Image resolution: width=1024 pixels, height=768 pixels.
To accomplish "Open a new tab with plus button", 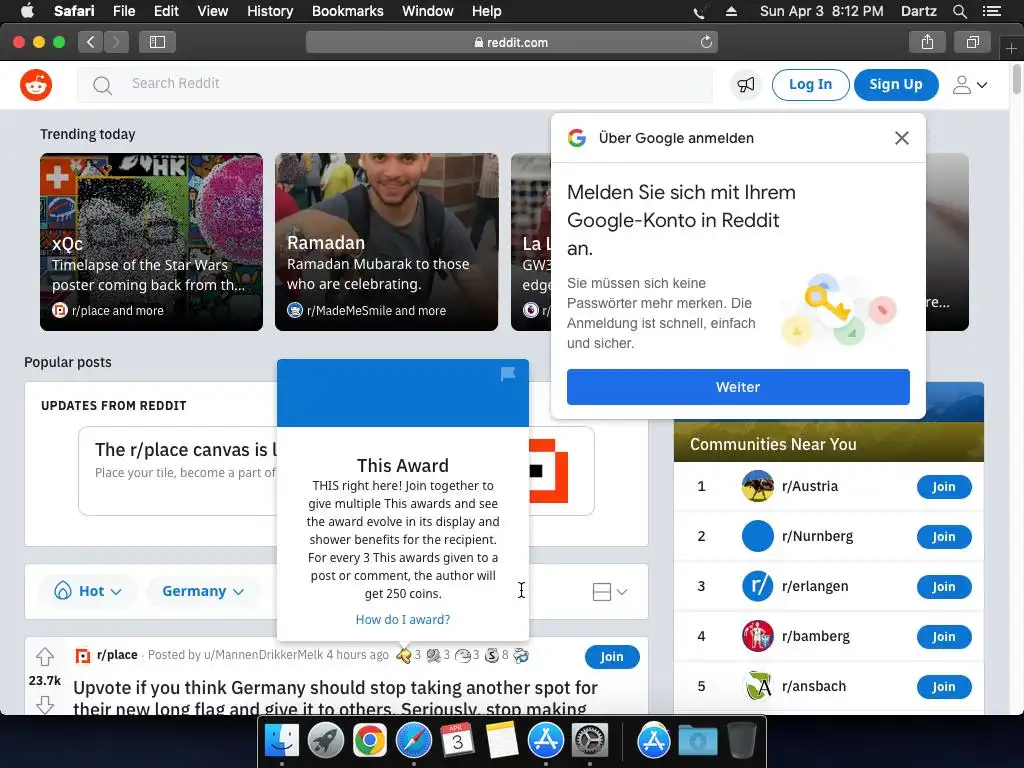I will pyautogui.click(x=1011, y=48).
